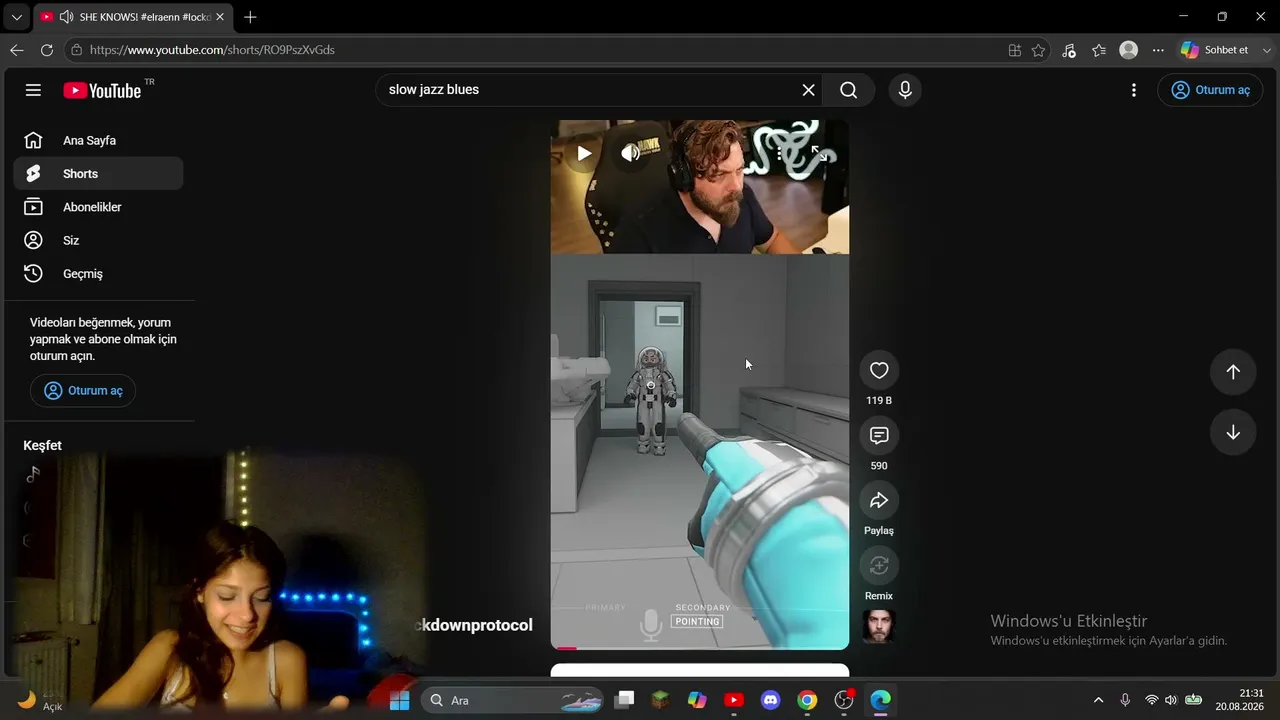This screenshot has width=1280, height=720.
Task: Go to the previous Short with up arrow
Action: pos(1233,372)
